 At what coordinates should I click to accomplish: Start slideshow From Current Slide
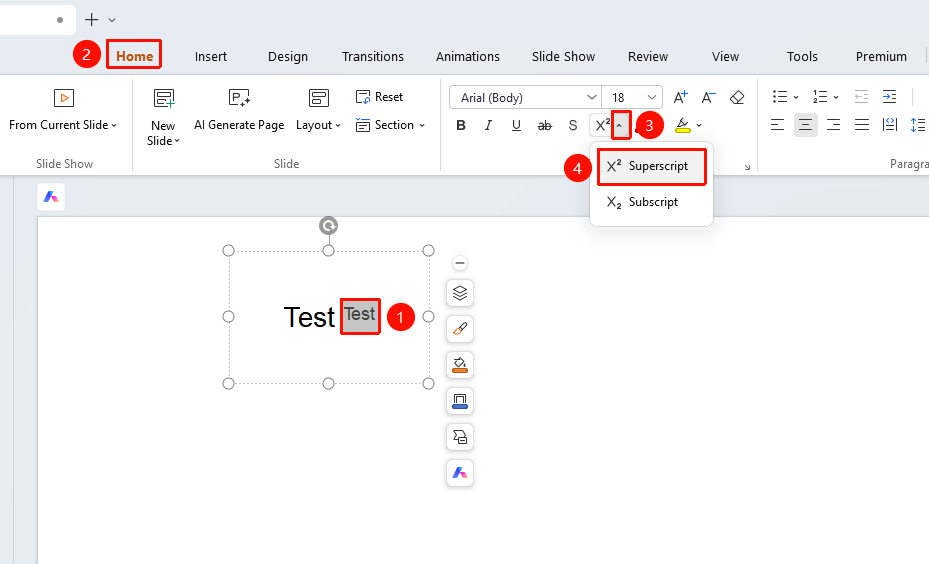[63, 110]
